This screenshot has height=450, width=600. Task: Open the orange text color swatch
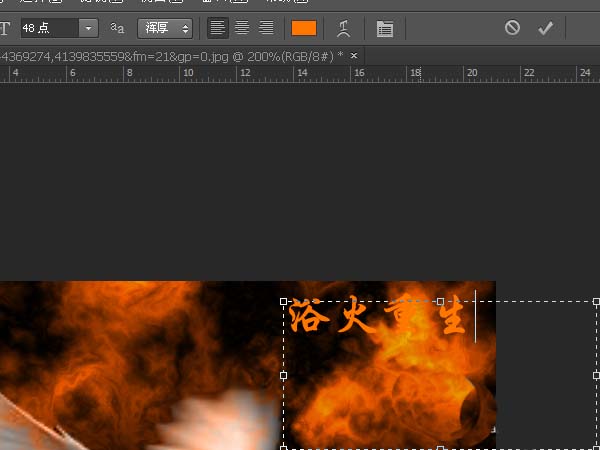(x=304, y=28)
